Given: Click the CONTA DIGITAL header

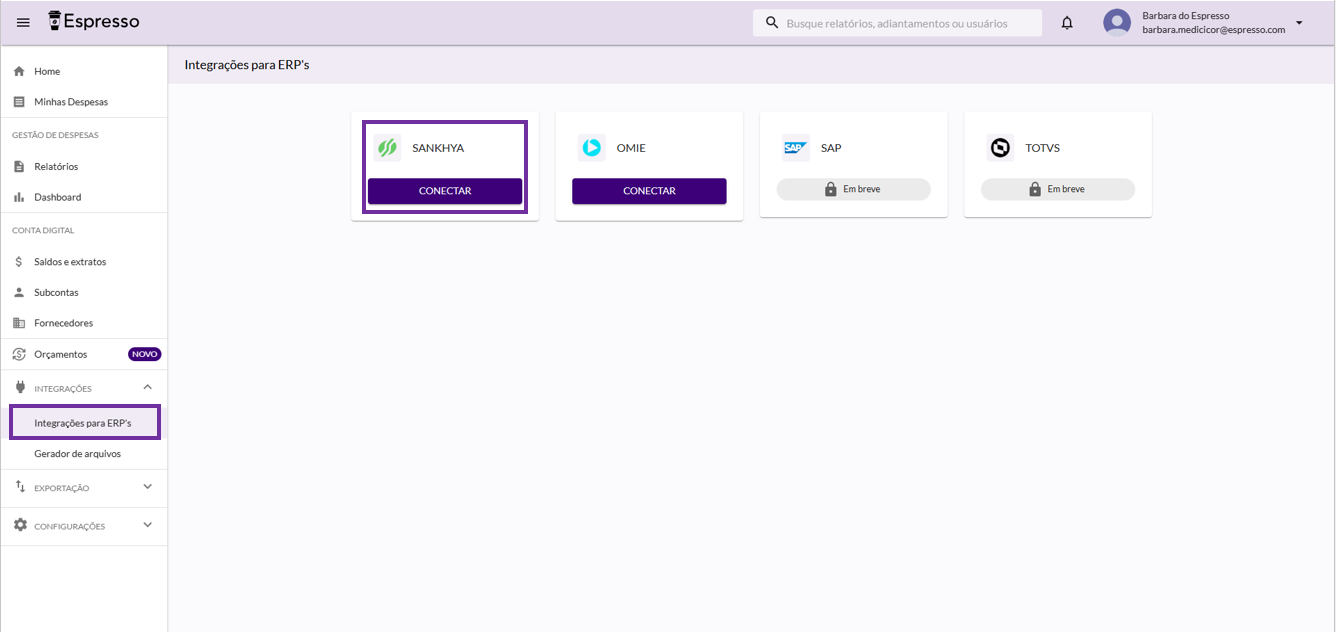Looking at the screenshot, I should 43,230.
